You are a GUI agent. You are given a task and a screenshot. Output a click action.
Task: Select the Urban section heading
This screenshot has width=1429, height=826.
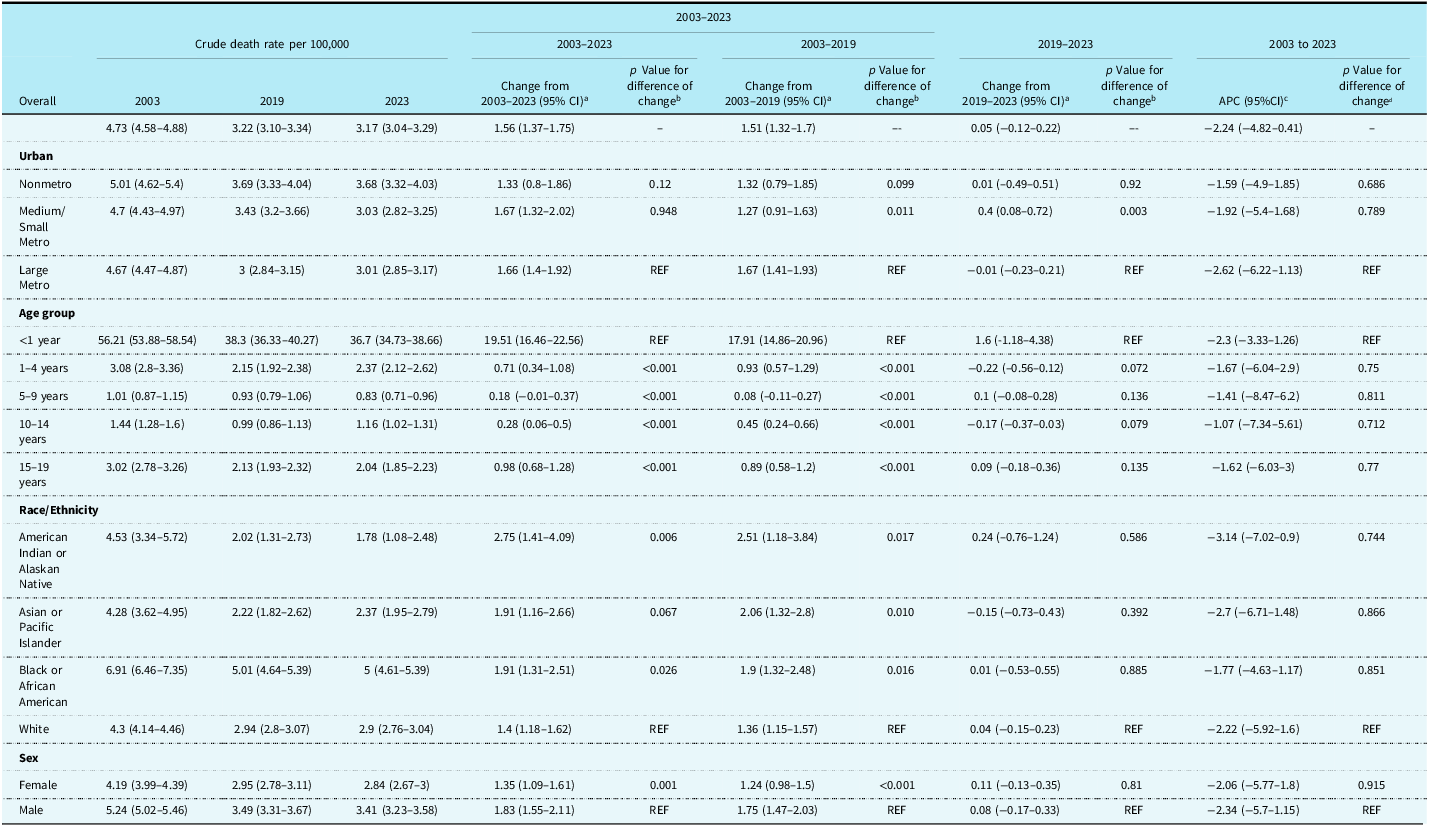[x=34, y=156]
